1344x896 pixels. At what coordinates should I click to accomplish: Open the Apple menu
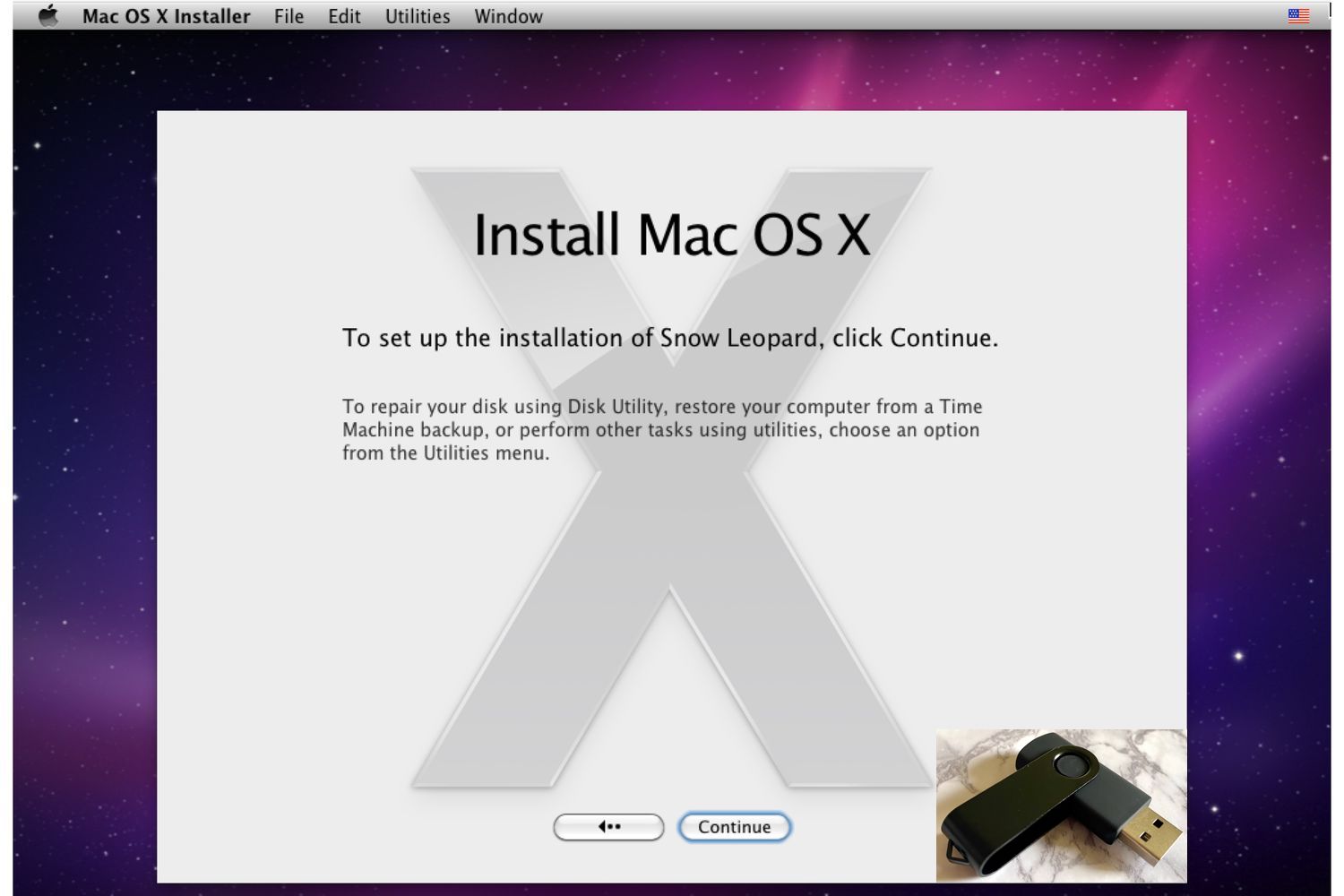48,16
